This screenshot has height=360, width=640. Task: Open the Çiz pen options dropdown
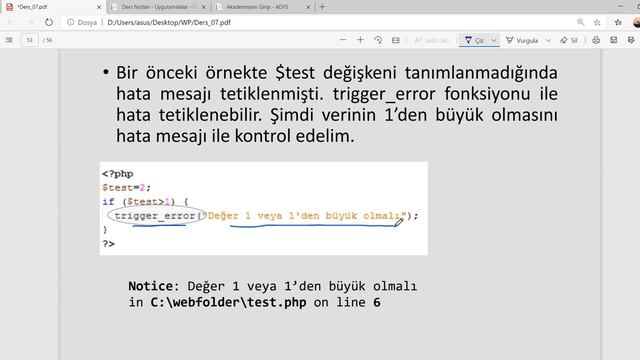[493, 40]
